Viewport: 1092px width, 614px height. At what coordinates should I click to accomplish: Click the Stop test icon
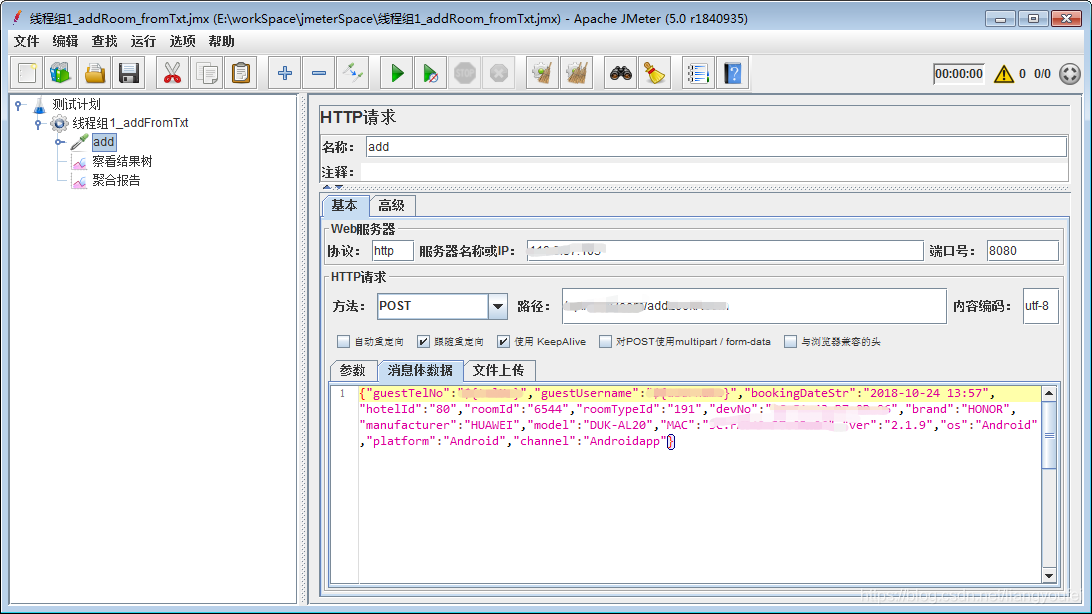click(465, 73)
